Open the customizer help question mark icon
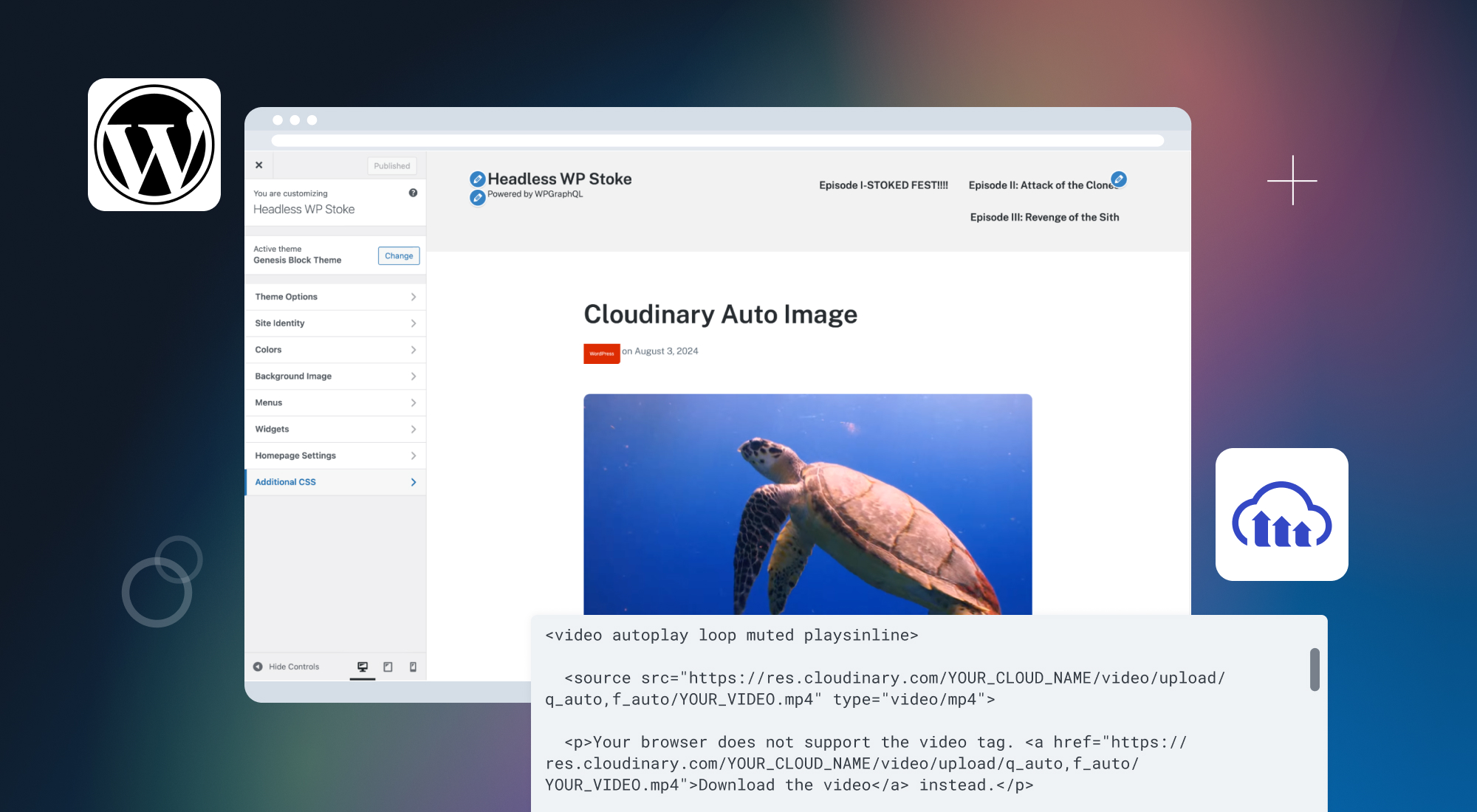The image size is (1477, 812). click(412, 193)
